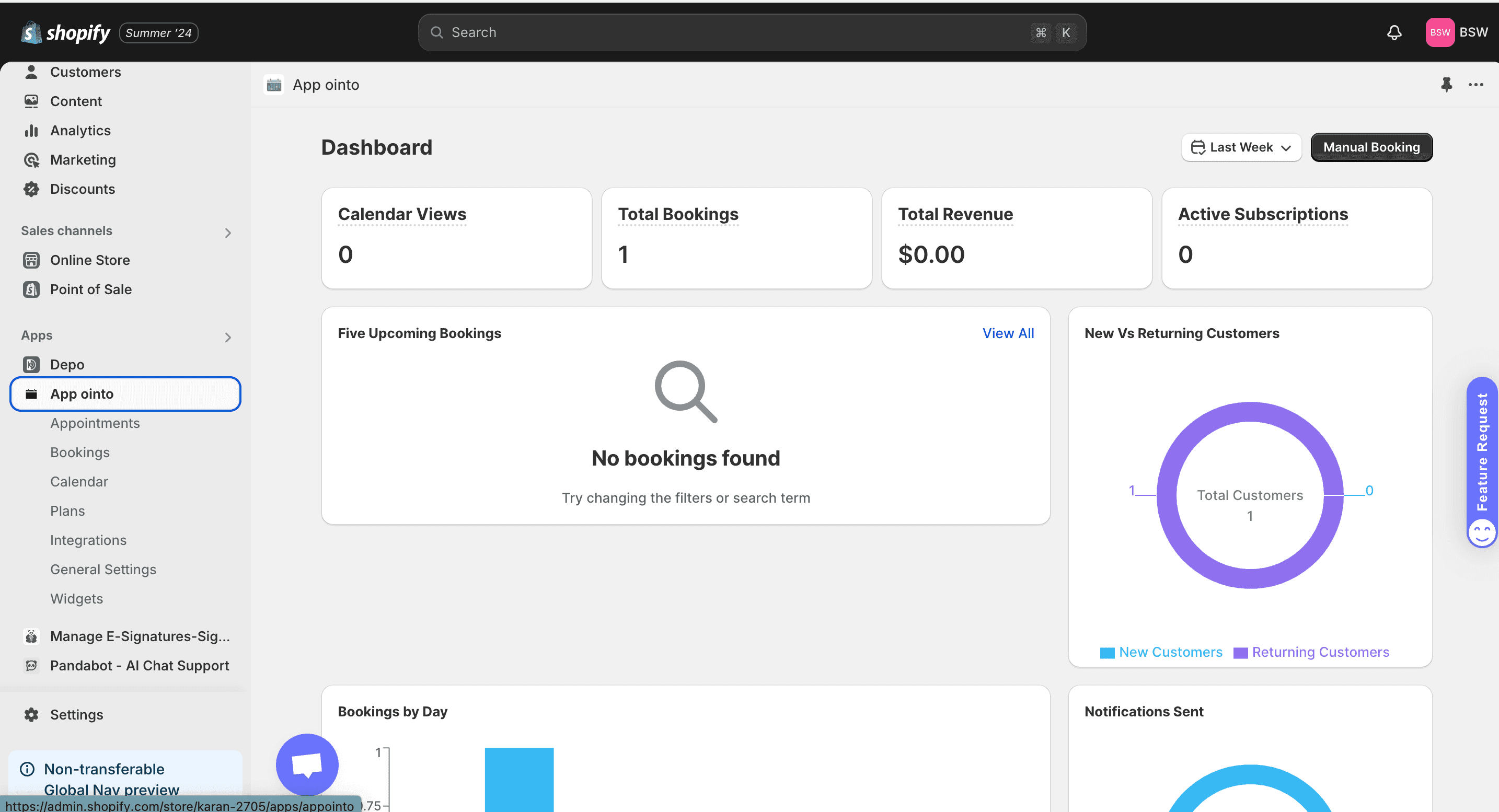1499x812 pixels.
Task: Click the Summer '24 edition badge
Action: (158, 32)
